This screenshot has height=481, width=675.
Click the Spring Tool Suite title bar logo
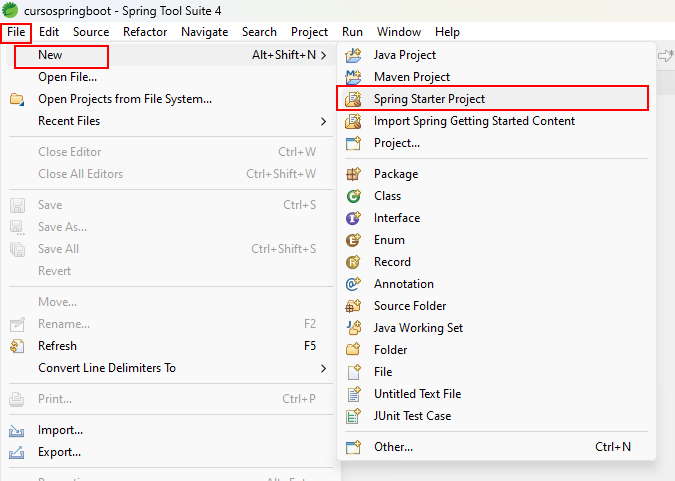pyautogui.click(x=10, y=10)
